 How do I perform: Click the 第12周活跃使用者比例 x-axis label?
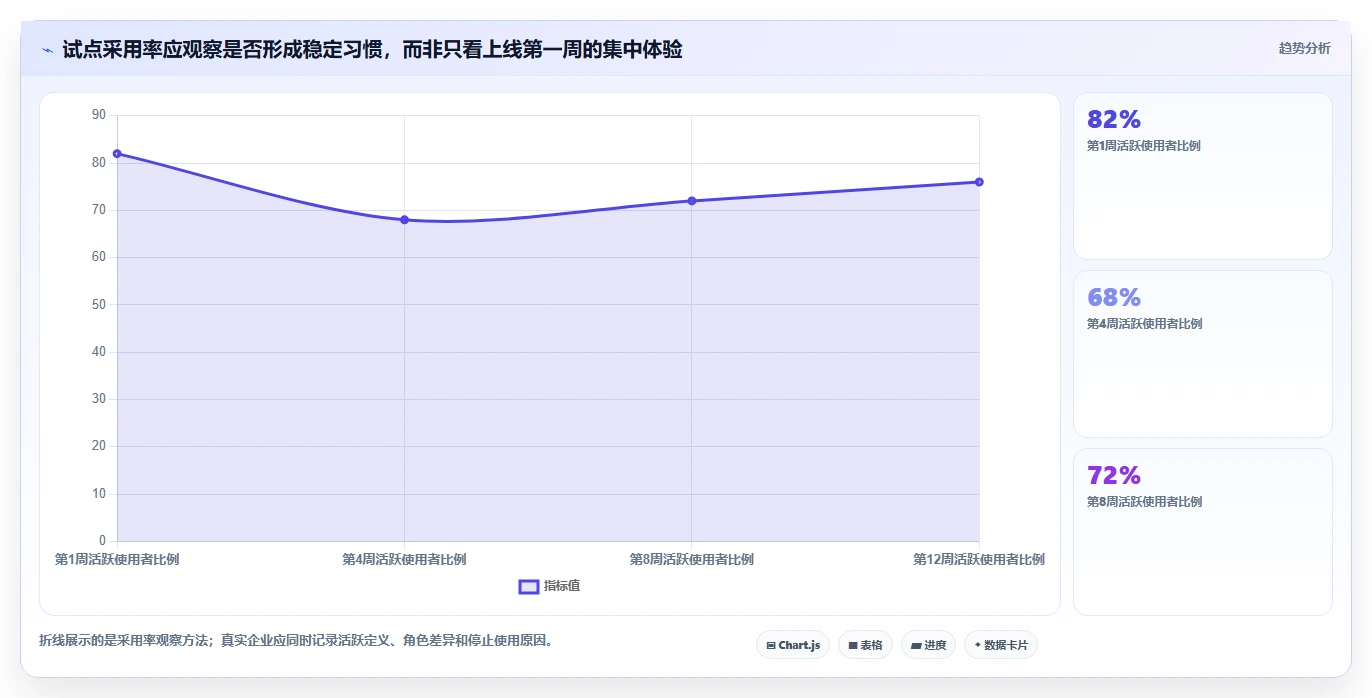(979, 559)
